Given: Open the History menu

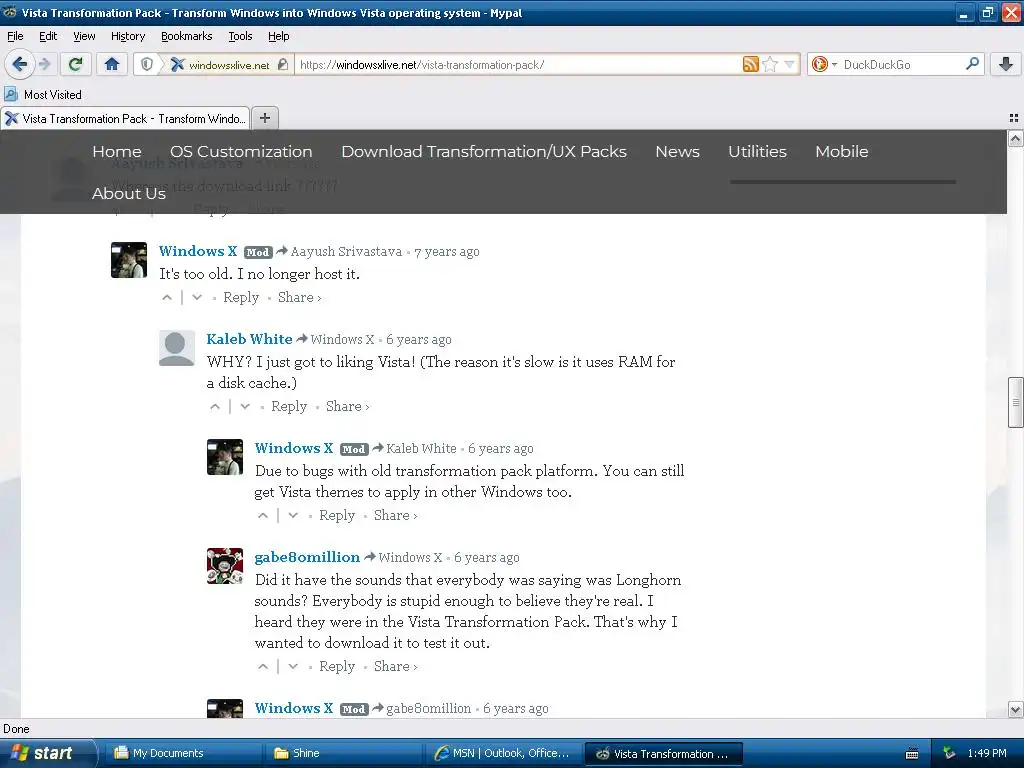Looking at the screenshot, I should point(128,37).
